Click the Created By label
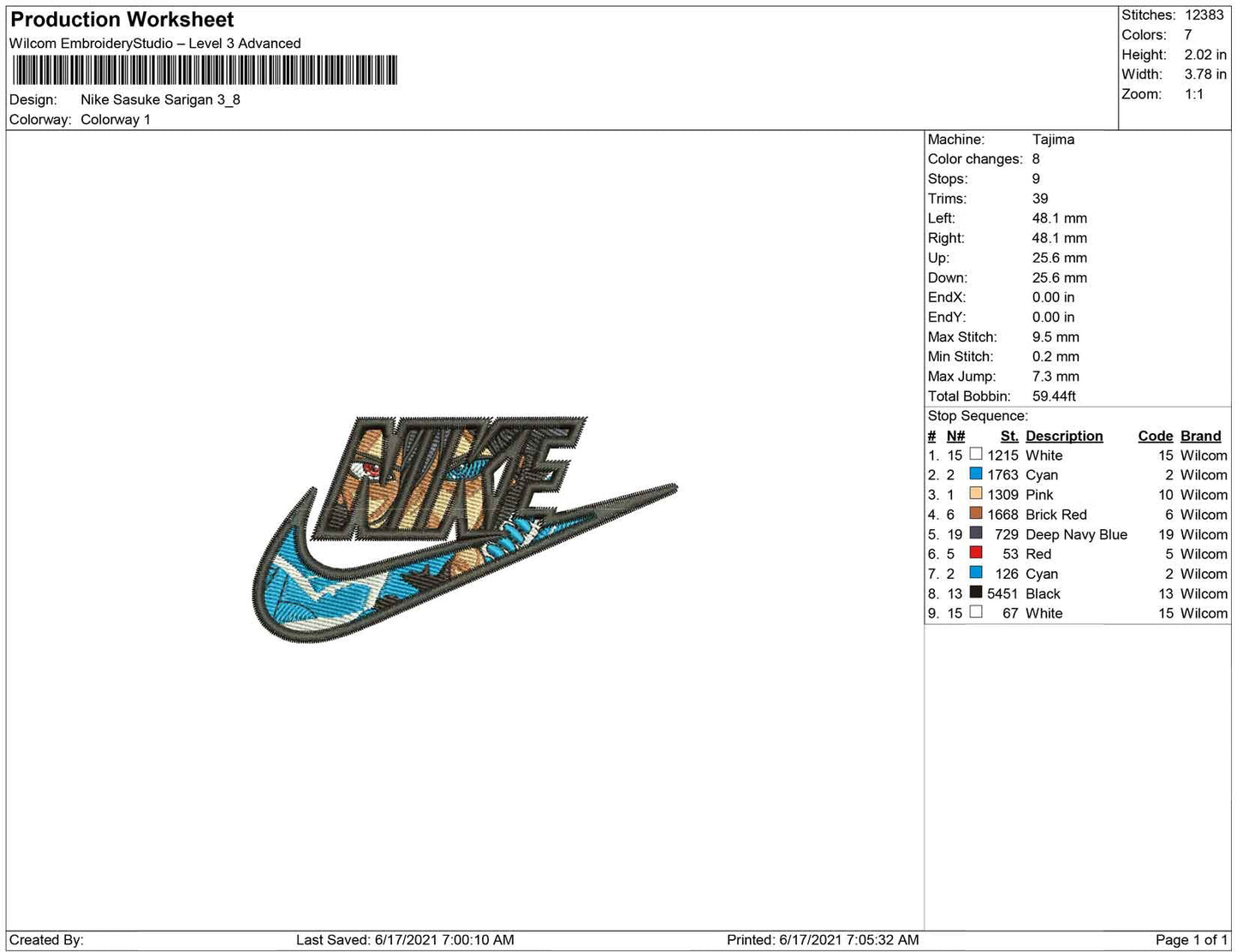Screen dimensions: 1237x952 click(x=46, y=939)
